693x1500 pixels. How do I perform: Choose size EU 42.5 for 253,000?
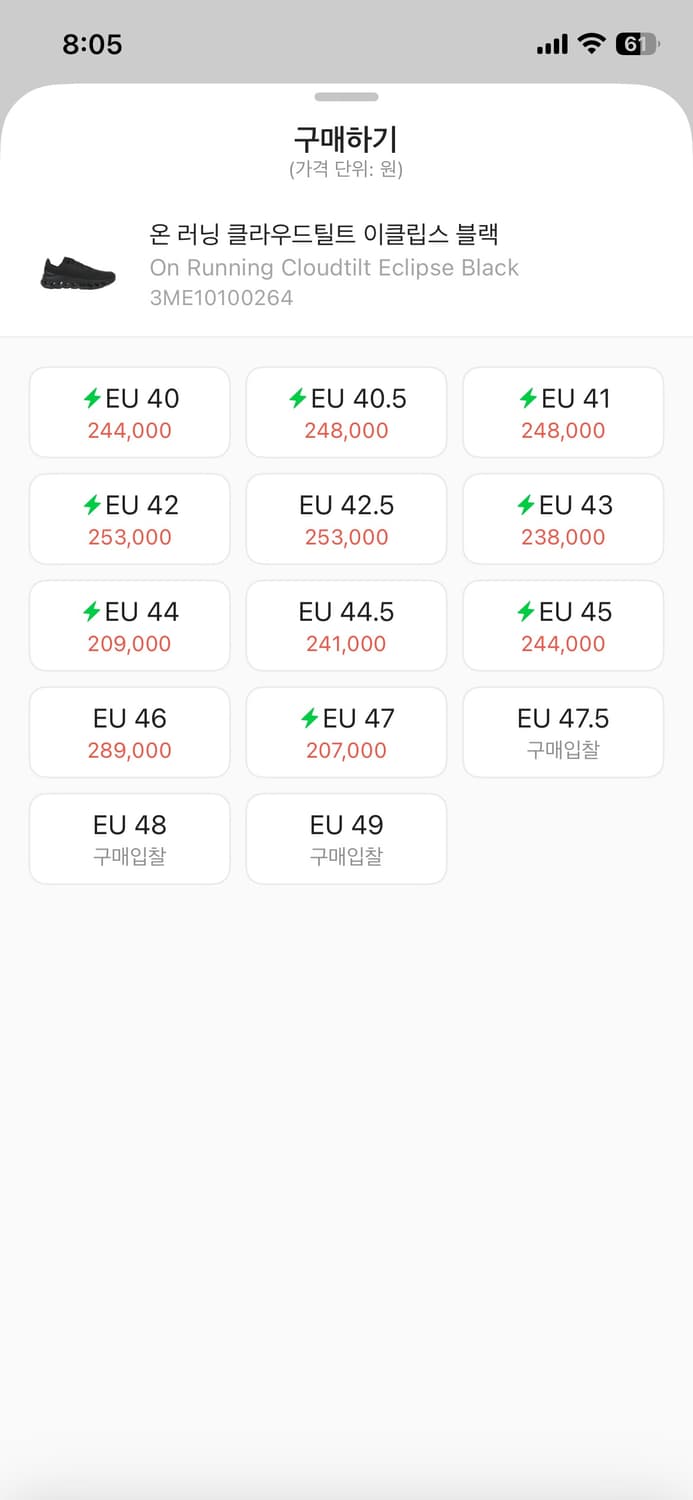click(x=346, y=519)
